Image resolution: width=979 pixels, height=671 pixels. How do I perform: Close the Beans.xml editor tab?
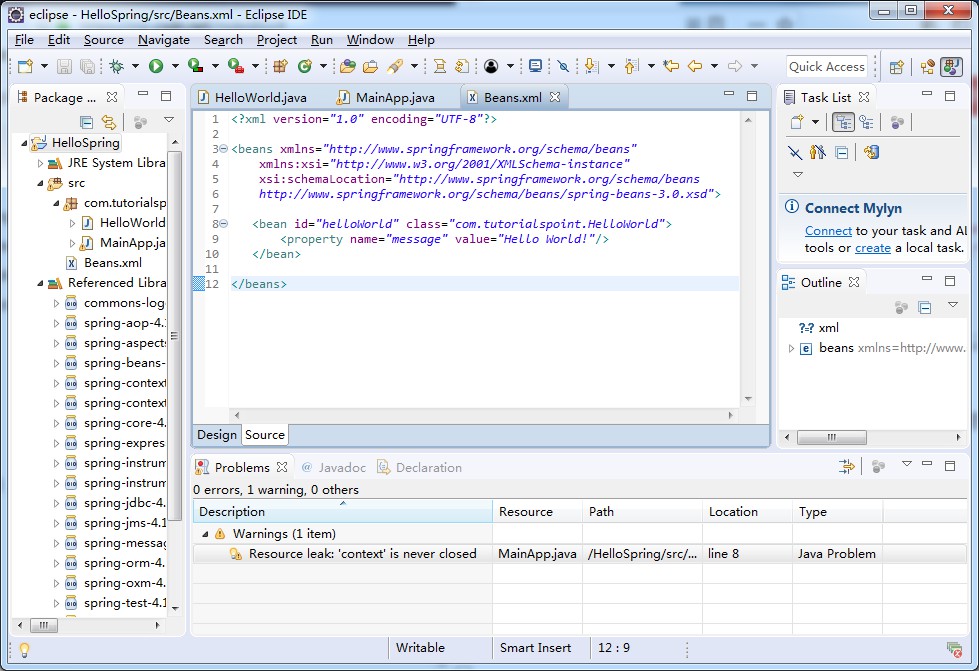[x=555, y=97]
